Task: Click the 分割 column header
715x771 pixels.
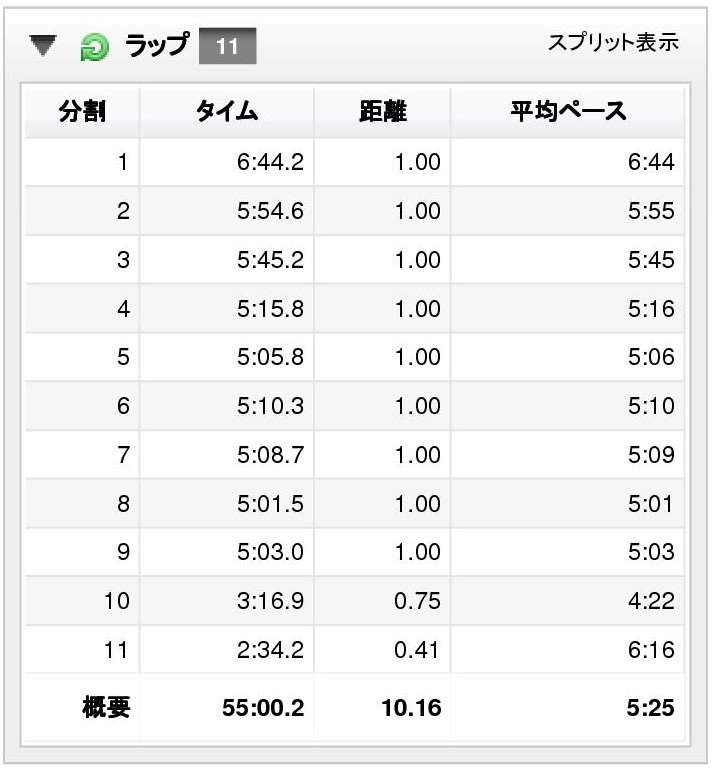Action: [82, 111]
